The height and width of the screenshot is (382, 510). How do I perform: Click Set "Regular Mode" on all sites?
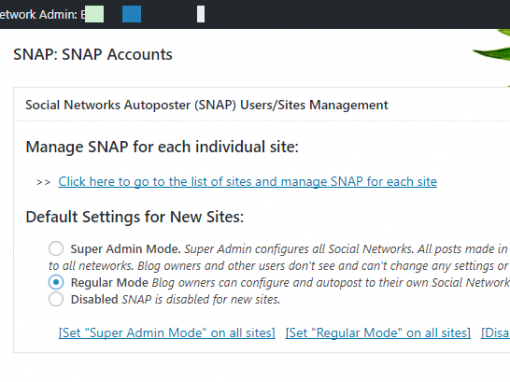378,333
